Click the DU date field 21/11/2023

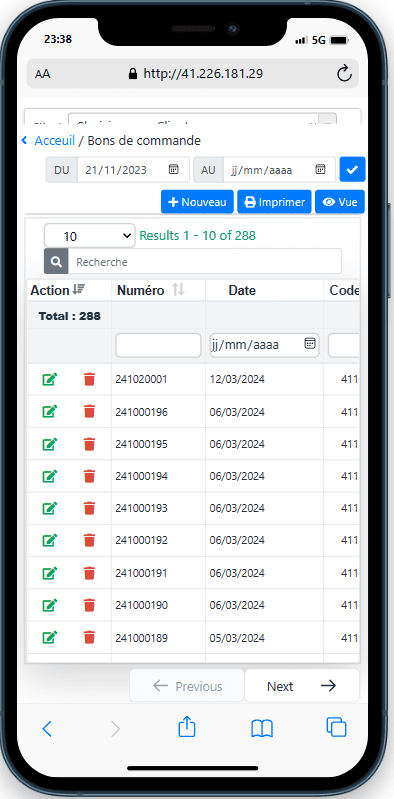[x=134, y=170]
